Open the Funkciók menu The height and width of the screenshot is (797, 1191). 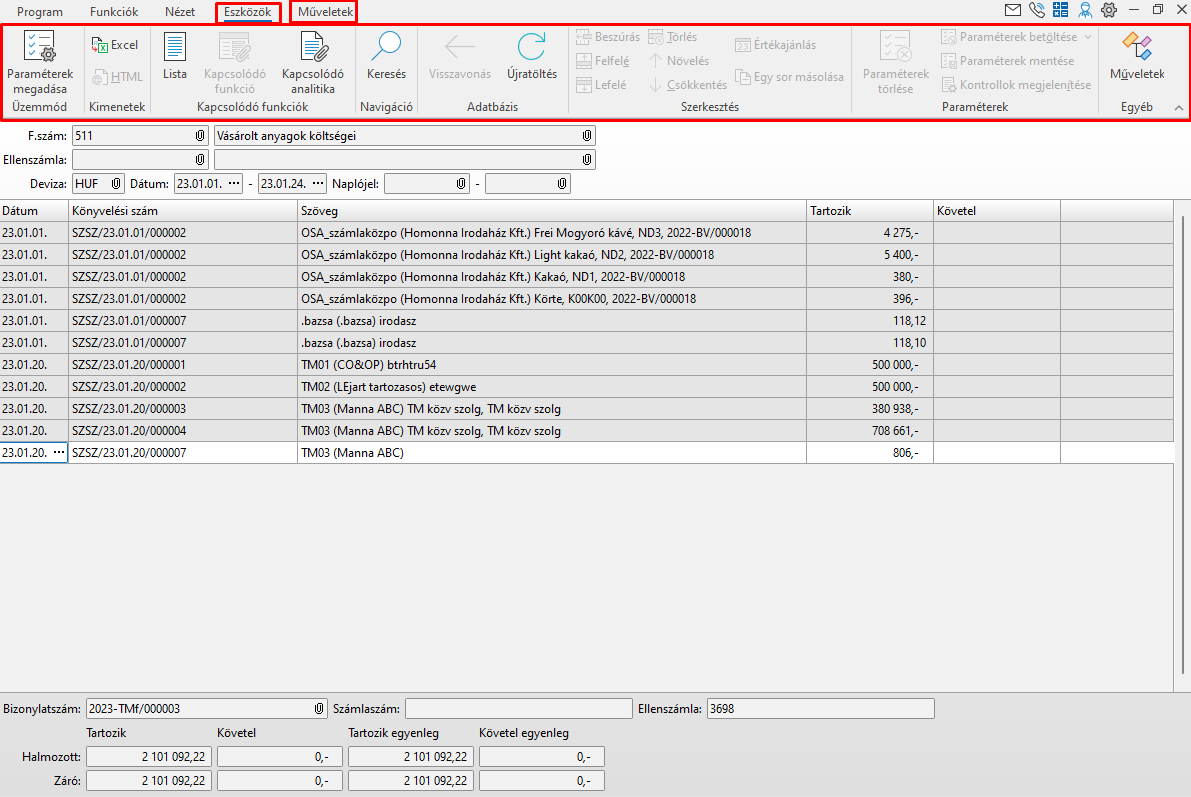click(114, 12)
